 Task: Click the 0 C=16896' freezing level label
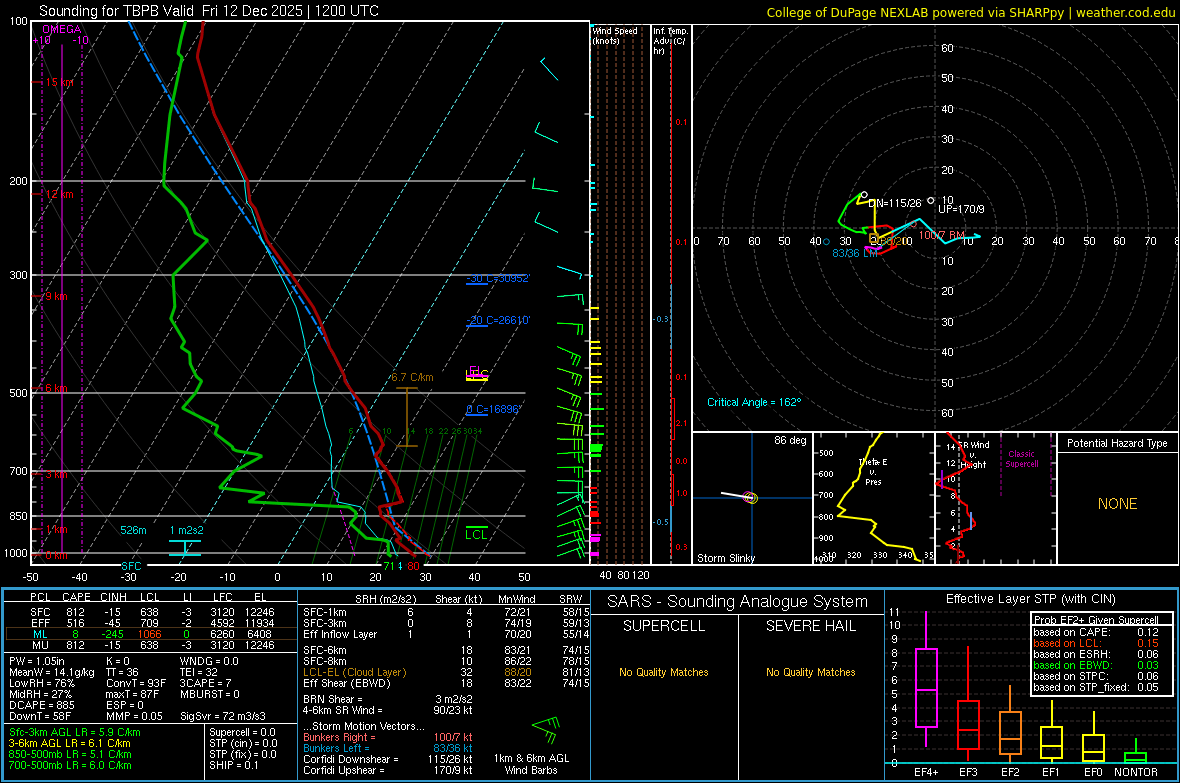coord(494,410)
